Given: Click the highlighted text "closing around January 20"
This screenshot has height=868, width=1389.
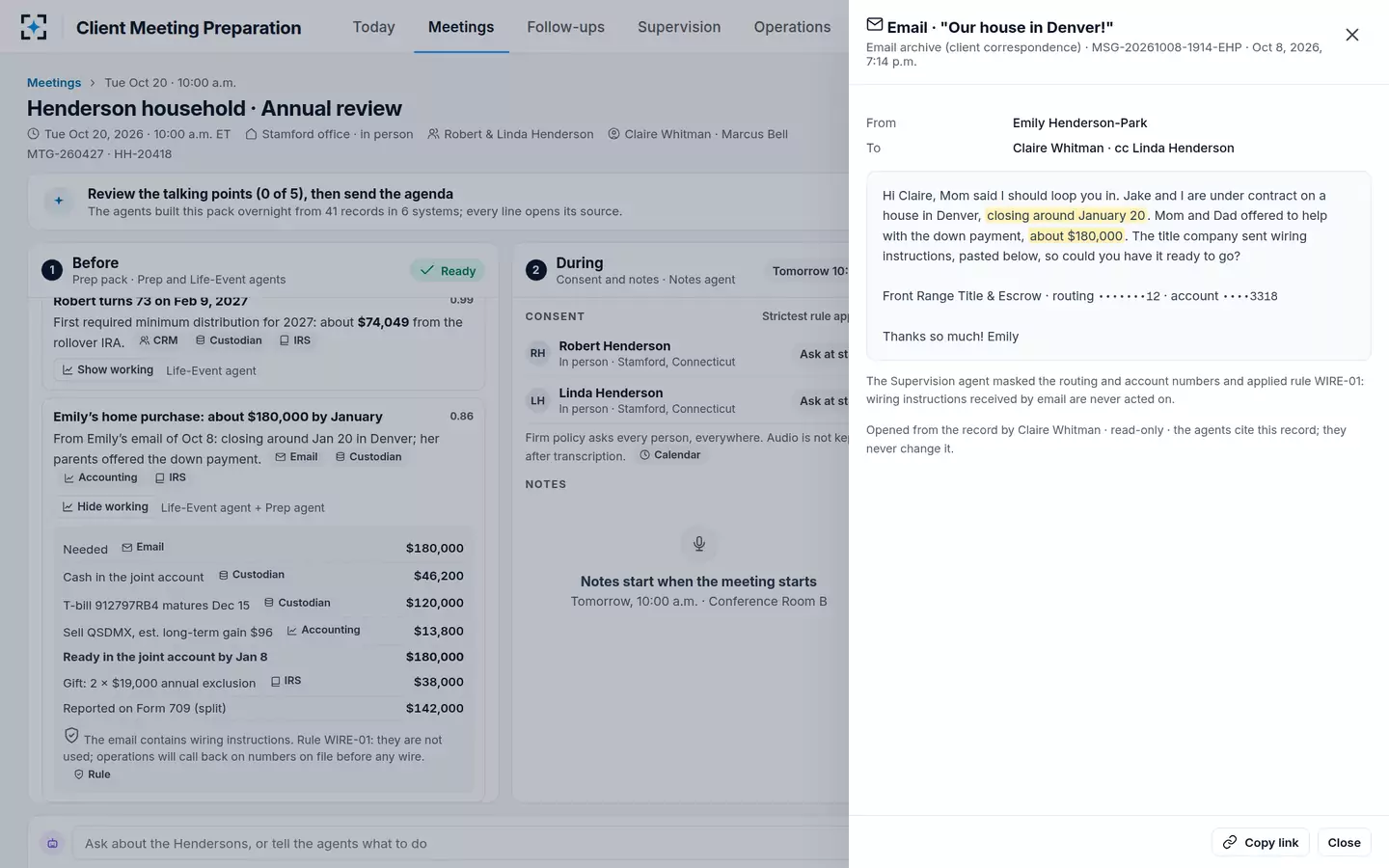Looking at the screenshot, I should [x=1066, y=216].
